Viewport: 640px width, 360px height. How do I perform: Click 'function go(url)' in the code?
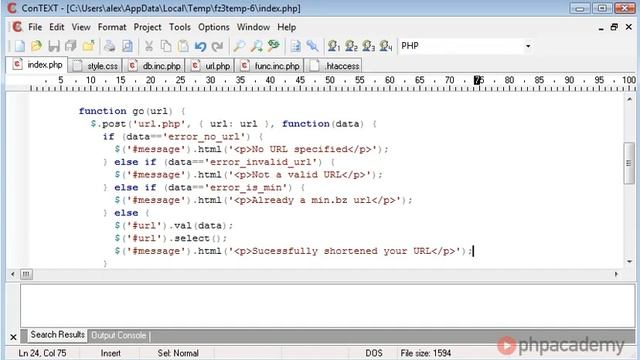pos(126,111)
